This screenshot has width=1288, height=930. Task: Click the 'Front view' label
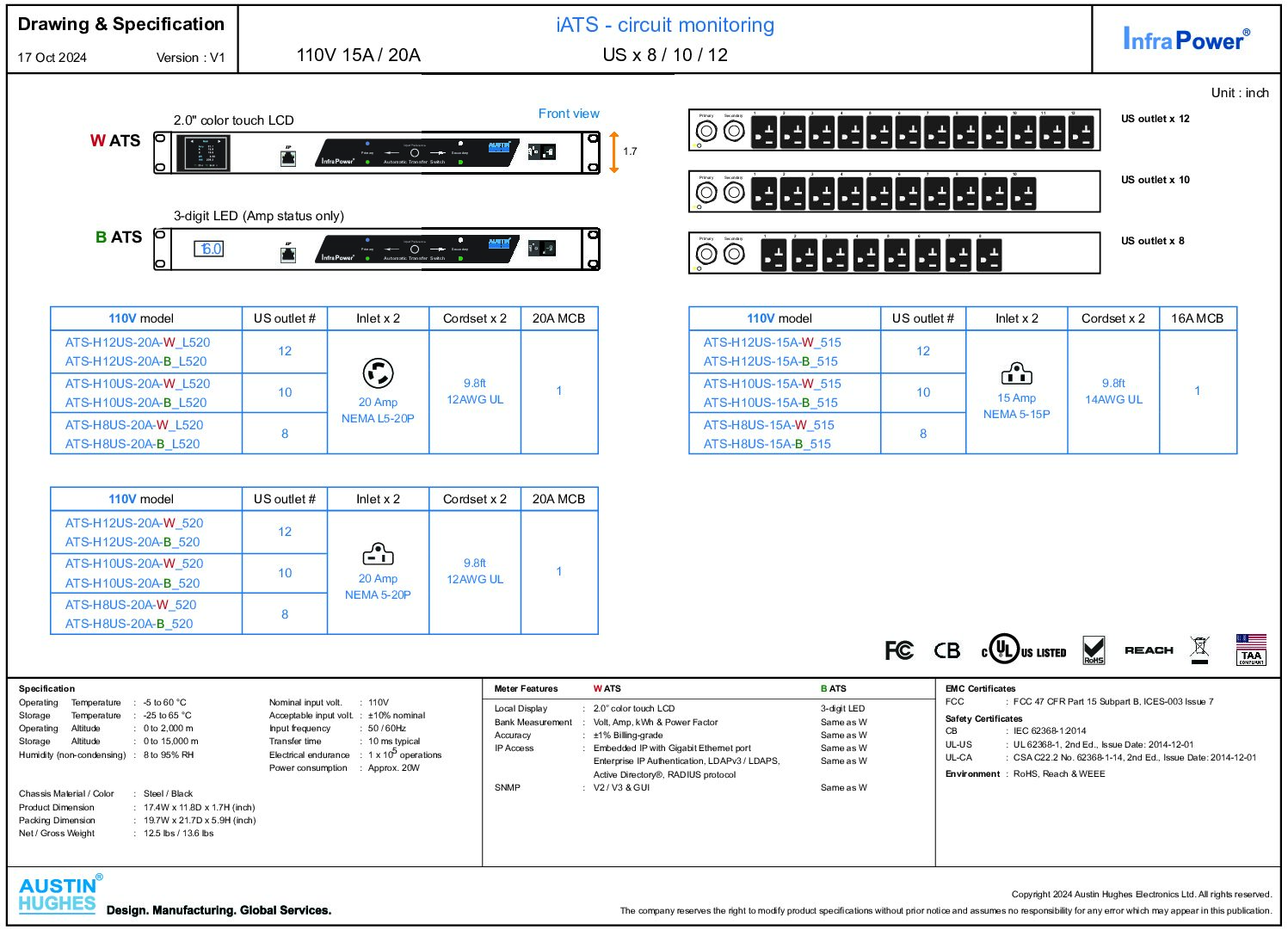click(569, 114)
